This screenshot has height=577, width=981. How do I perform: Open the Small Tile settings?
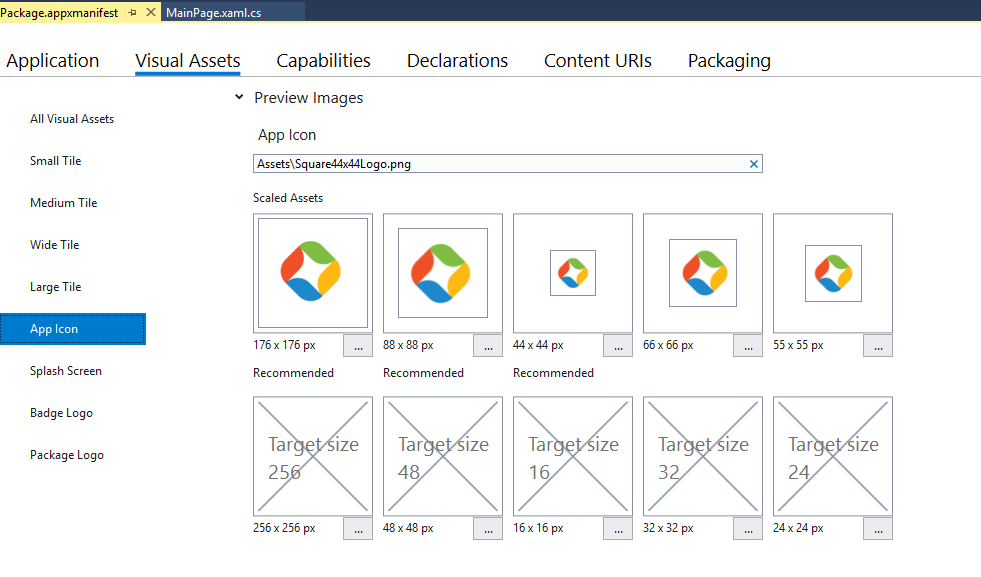[58, 160]
